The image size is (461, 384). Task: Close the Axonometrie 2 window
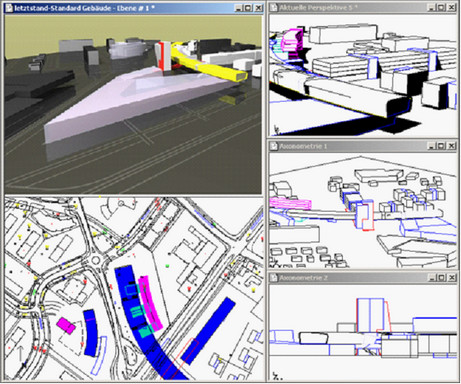tap(451, 277)
